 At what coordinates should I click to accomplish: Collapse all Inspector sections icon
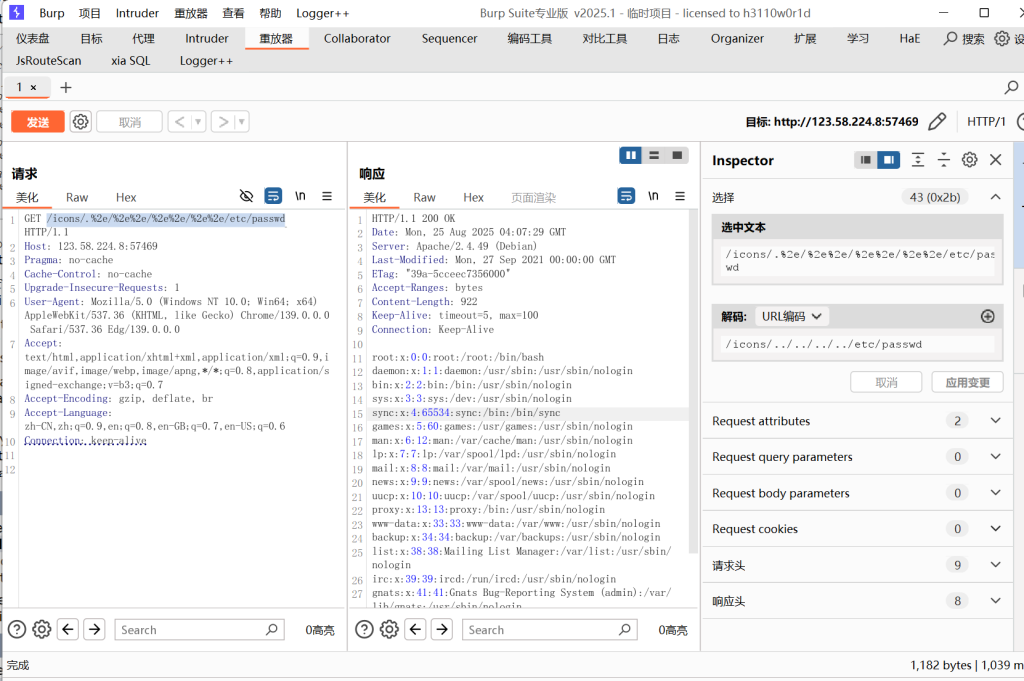click(x=944, y=160)
